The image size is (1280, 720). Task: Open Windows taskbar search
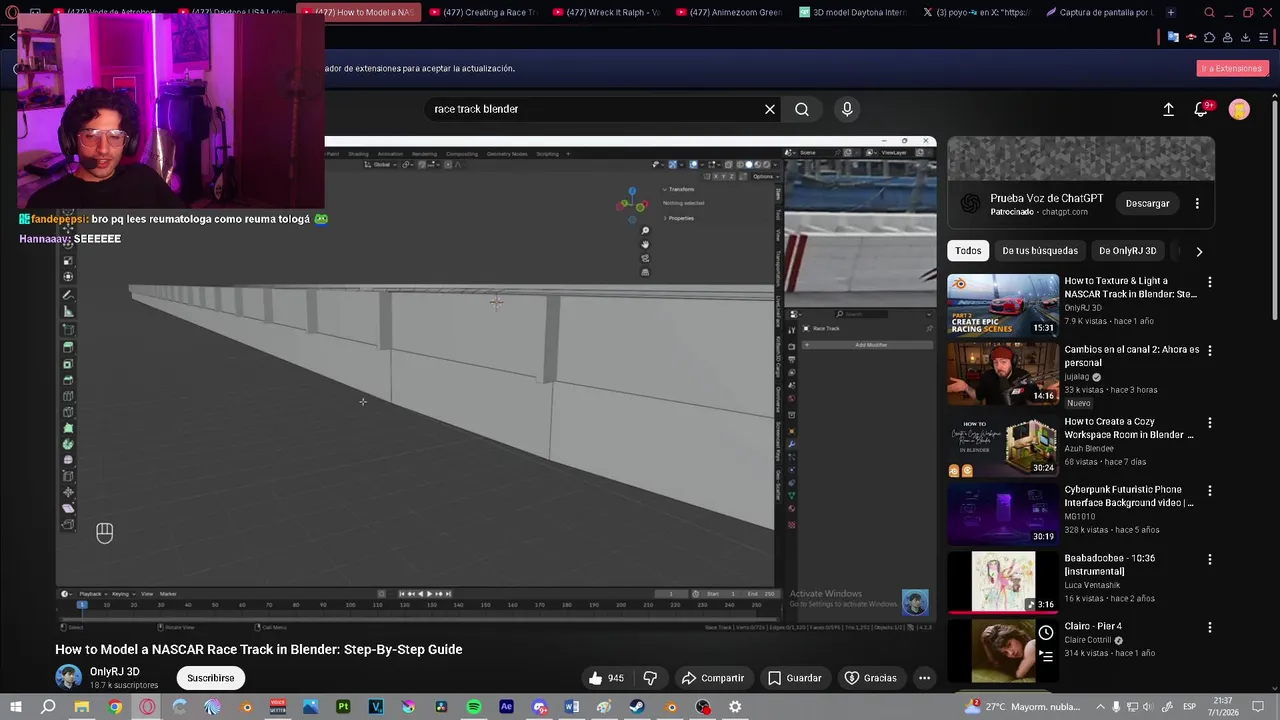[48, 707]
